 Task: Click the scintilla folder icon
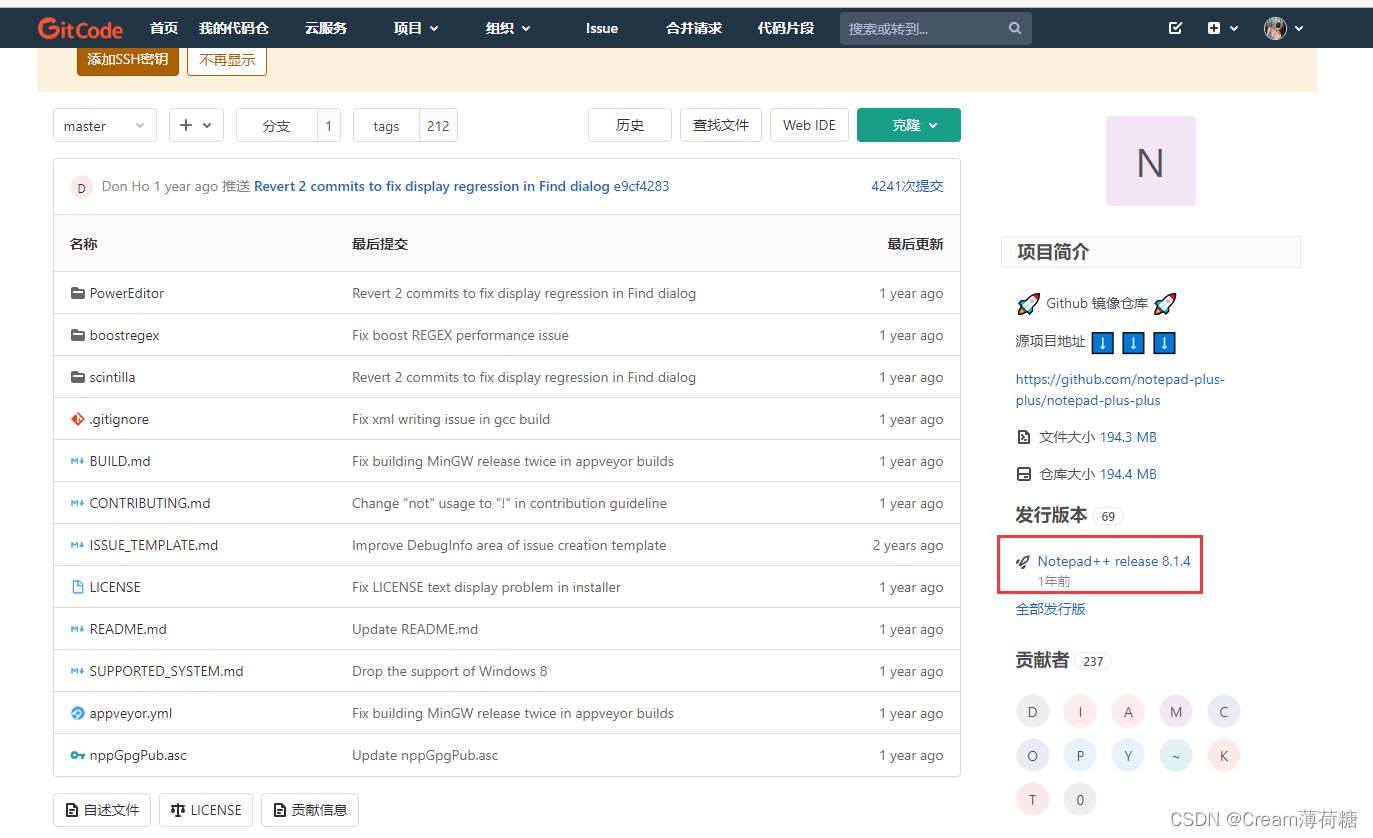coord(78,377)
